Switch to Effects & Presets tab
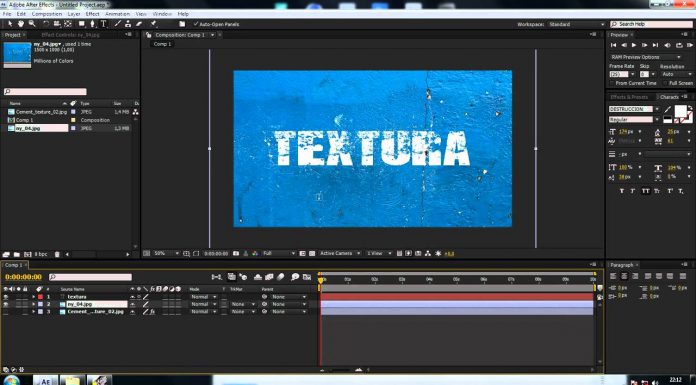Viewport: 696px width, 385px height. coord(629,97)
